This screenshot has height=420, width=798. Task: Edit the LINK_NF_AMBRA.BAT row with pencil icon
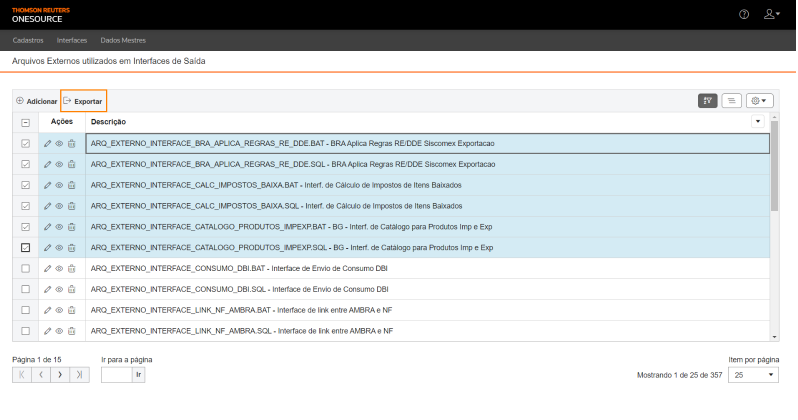[47, 310]
